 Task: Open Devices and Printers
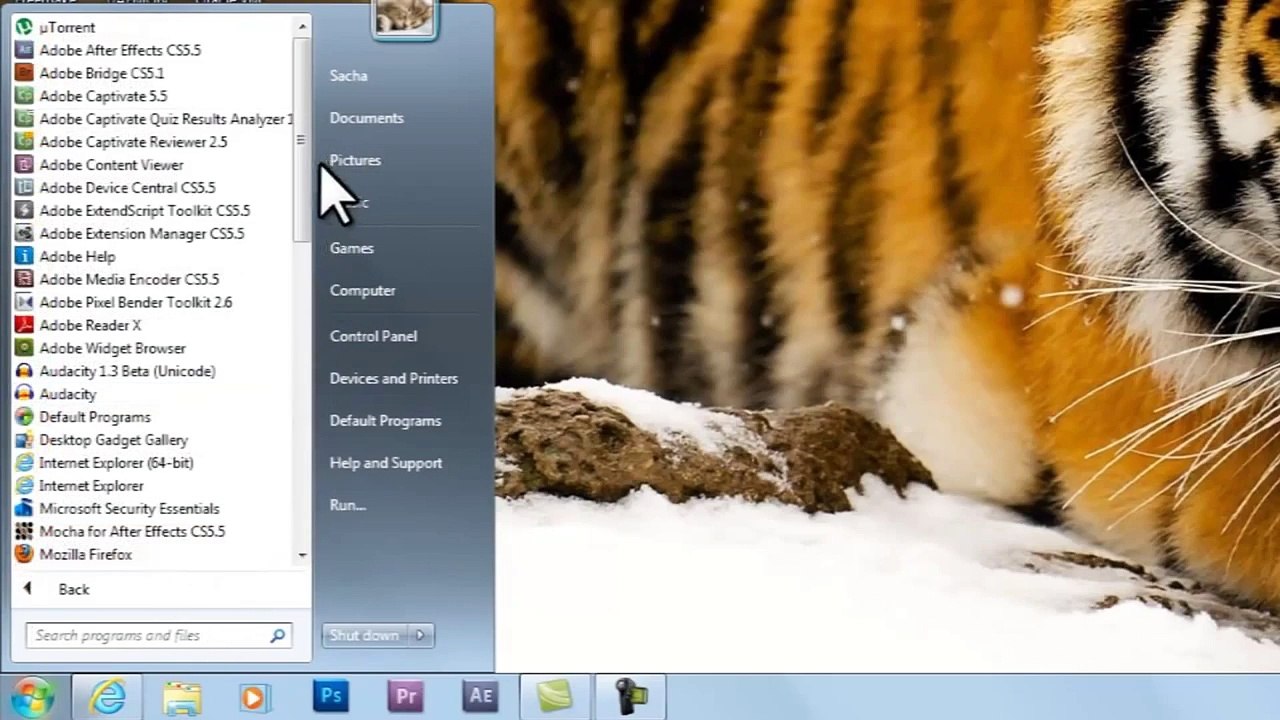394,379
